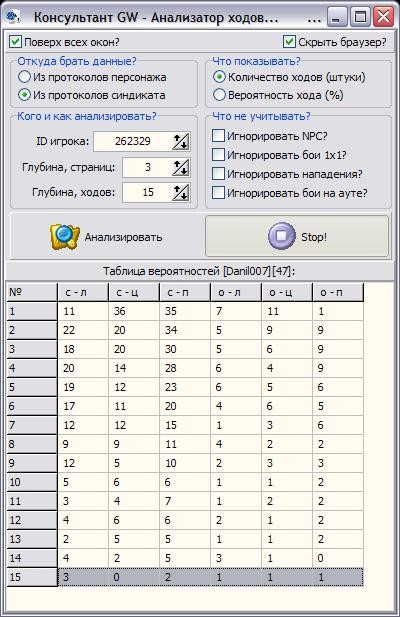Enable Игнорировать нападения checkbox
Viewport: 400px width, 617px height.
pos(218,174)
